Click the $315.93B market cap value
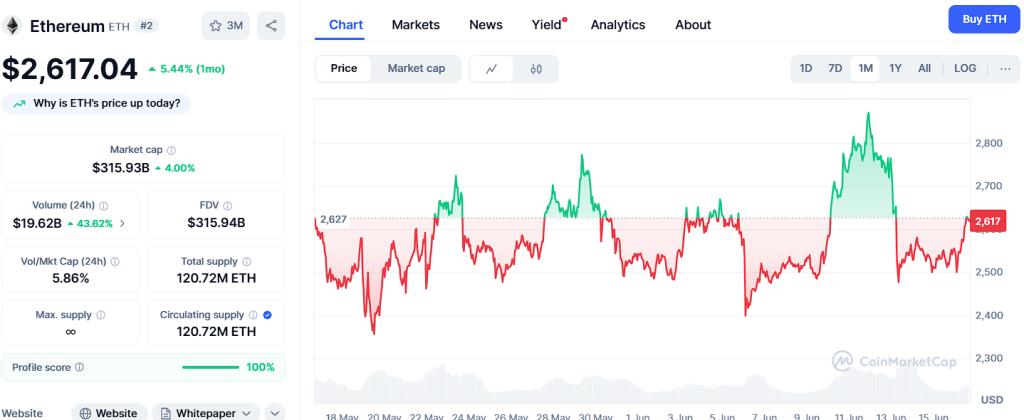This screenshot has width=1024, height=420. click(121, 168)
